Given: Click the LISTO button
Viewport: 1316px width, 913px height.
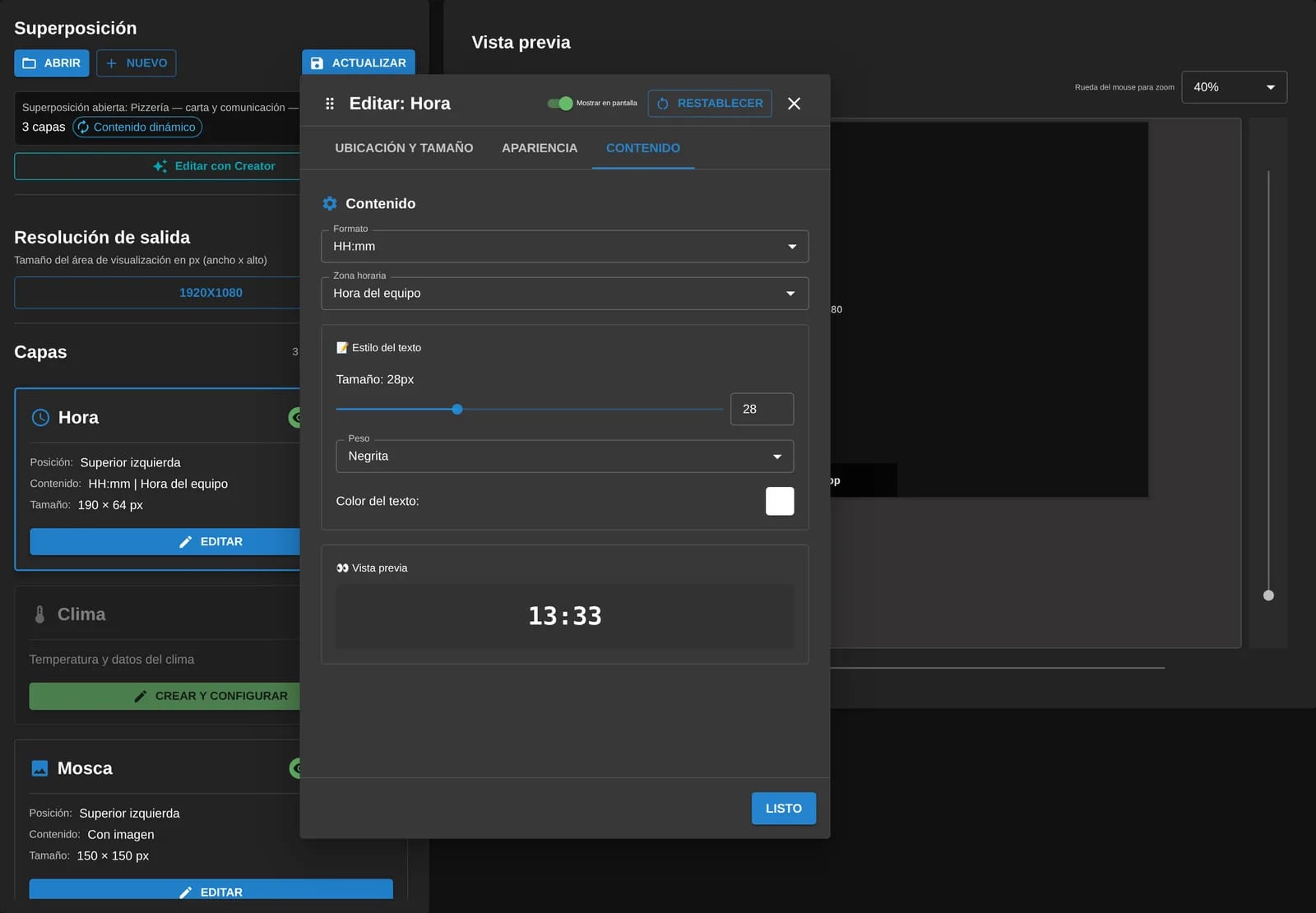Looking at the screenshot, I should [784, 809].
